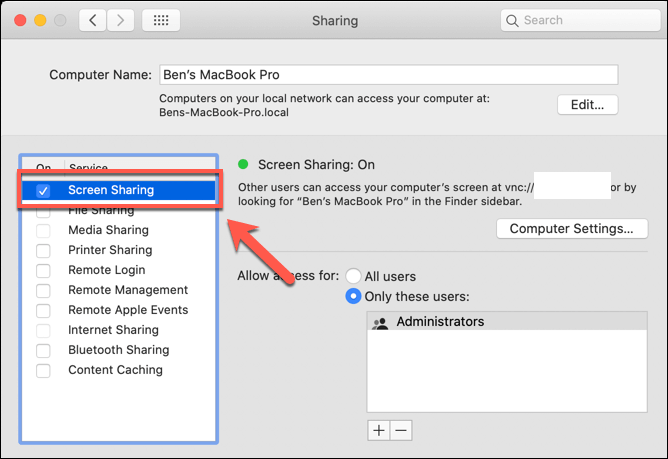Select the Bluetooth Sharing service row

tap(119, 350)
